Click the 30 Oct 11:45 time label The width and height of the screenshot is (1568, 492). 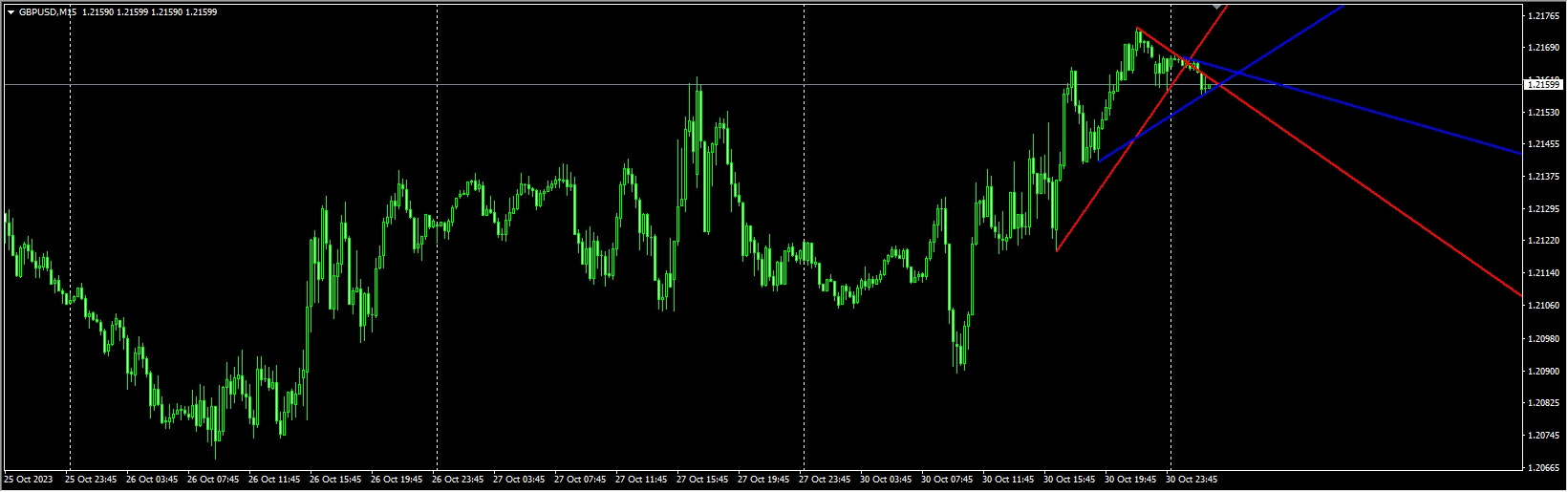coord(1008,480)
